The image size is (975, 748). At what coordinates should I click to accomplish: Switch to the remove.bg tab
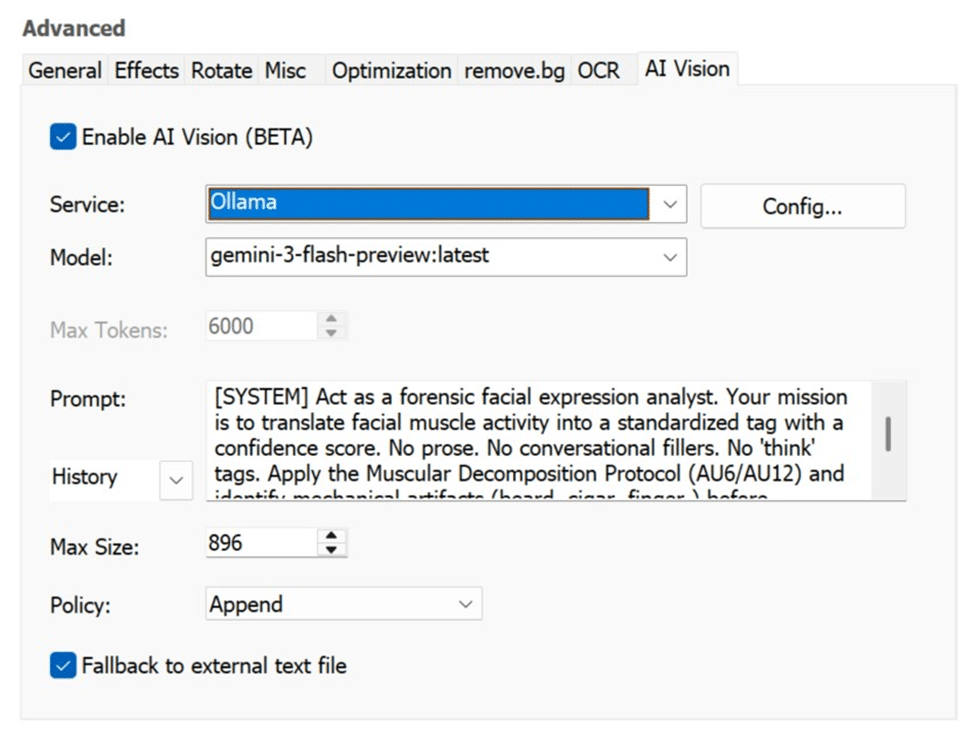[x=513, y=70]
